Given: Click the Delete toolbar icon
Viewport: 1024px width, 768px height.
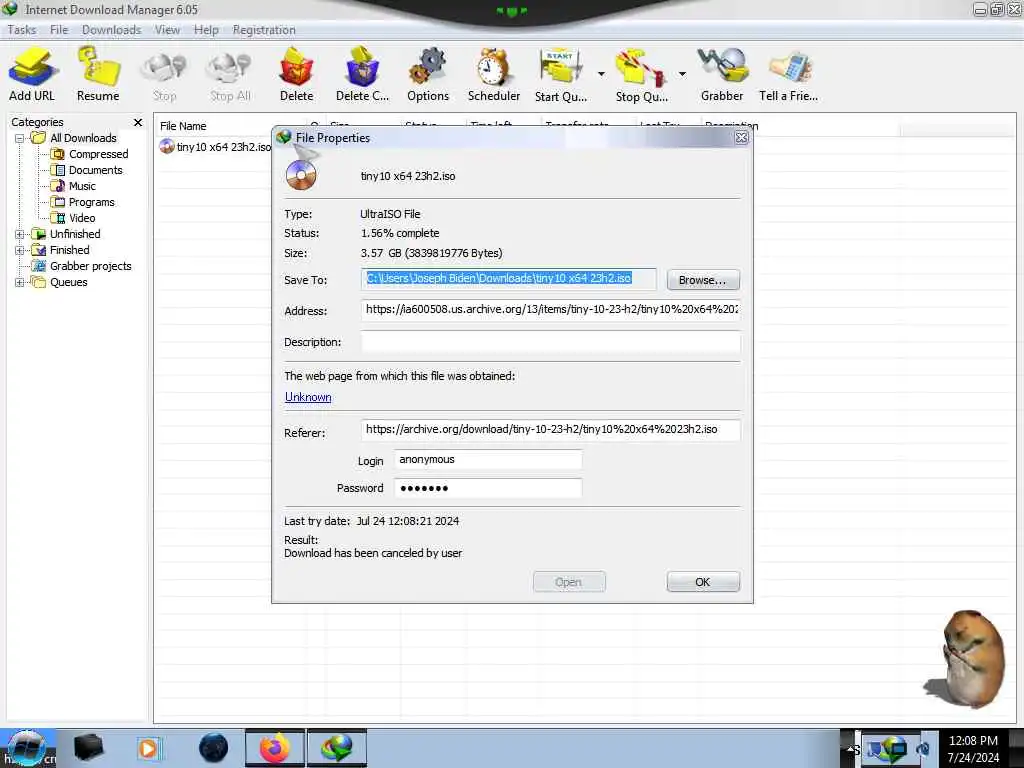Looking at the screenshot, I should (296, 74).
